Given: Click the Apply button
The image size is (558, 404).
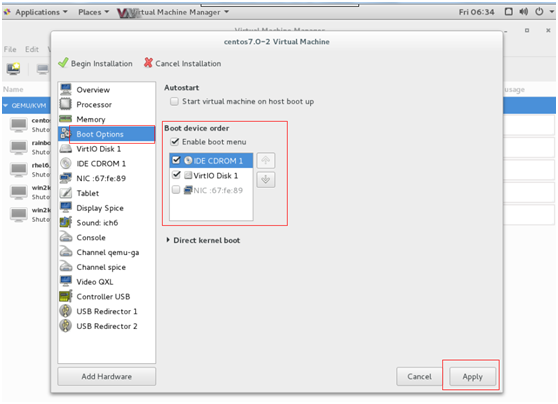Looking at the screenshot, I should click(x=472, y=377).
